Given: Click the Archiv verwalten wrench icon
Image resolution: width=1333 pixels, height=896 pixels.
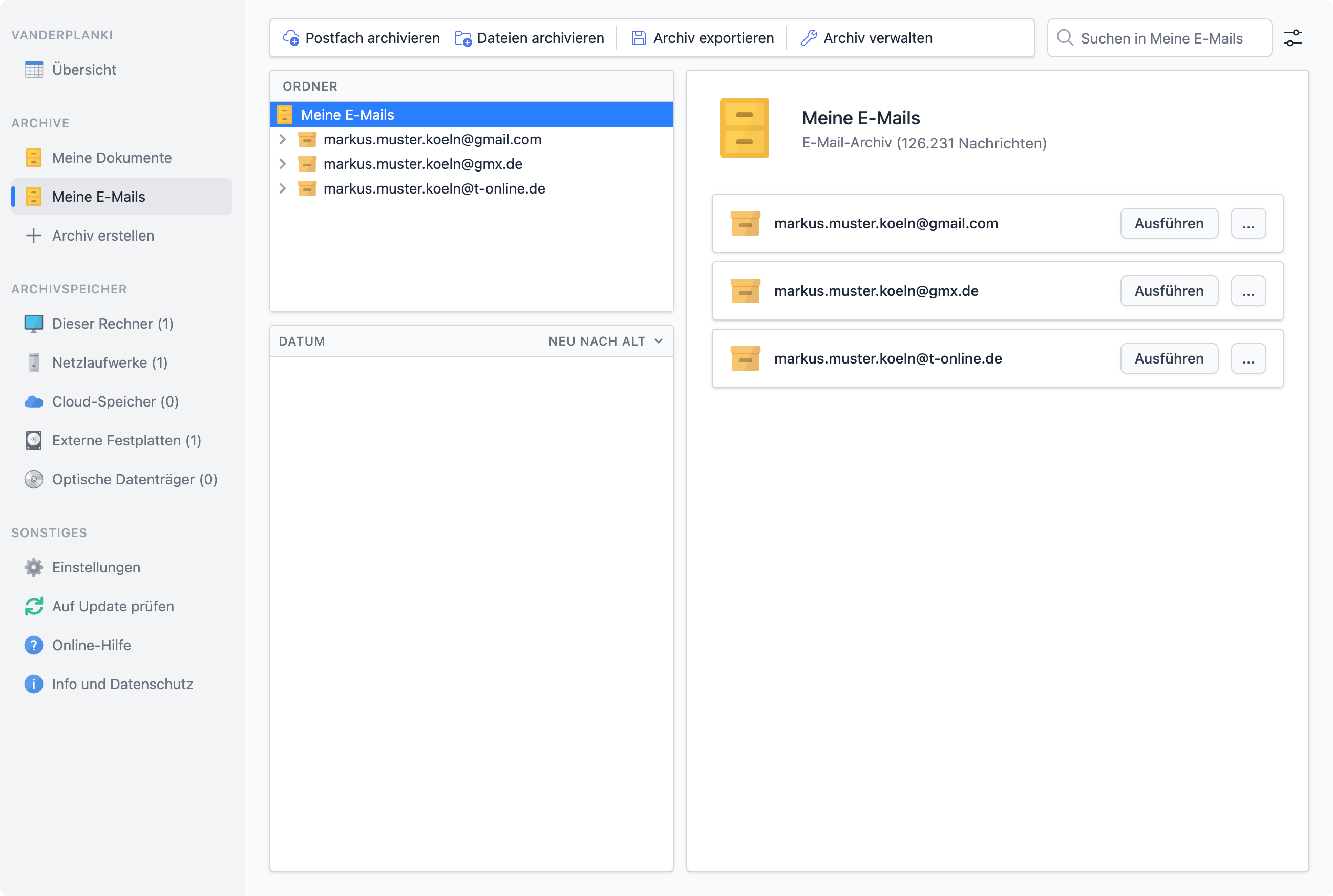Looking at the screenshot, I should pyautogui.click(x=809, y=38).
